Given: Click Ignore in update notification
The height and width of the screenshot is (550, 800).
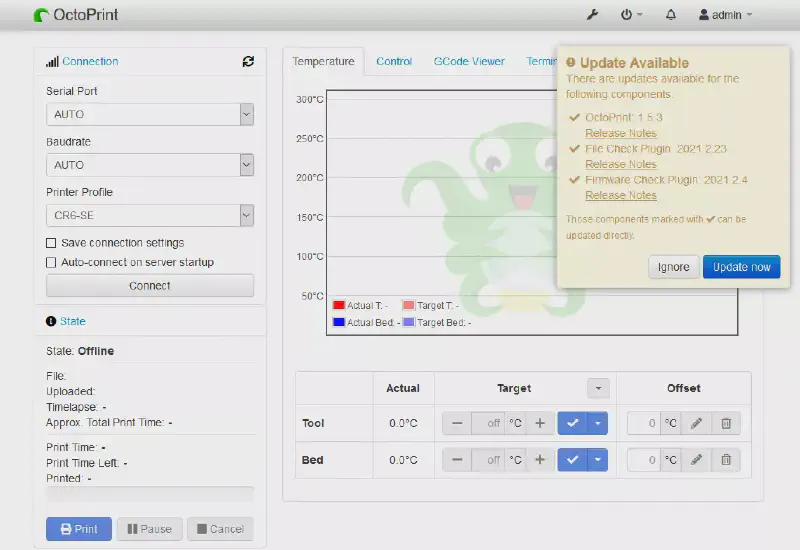Looking at the screenshot, I should click(x=673, y=267).
